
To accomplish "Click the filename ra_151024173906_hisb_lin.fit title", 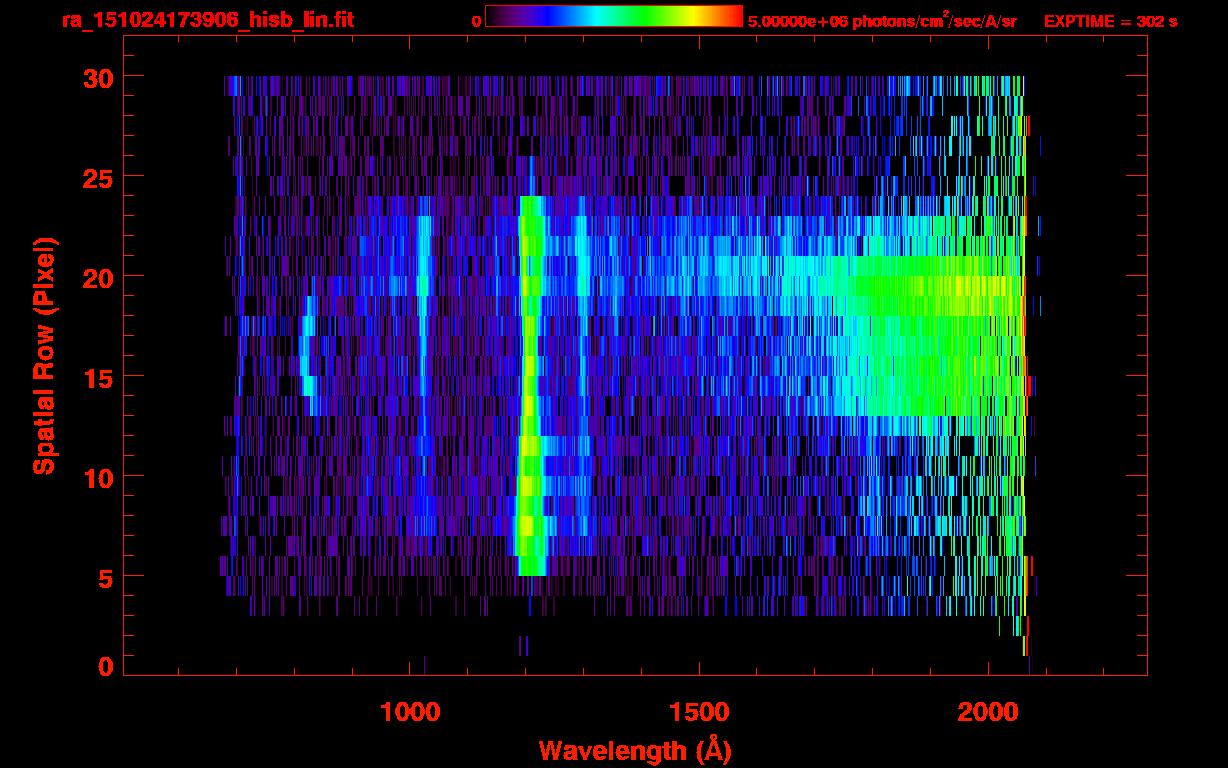I will pyautogui.click(x=207, y=20).
